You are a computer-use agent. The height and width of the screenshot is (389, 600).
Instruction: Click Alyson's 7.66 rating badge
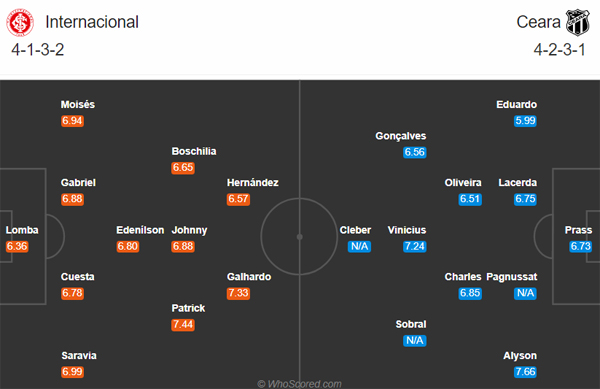point(525,372)
